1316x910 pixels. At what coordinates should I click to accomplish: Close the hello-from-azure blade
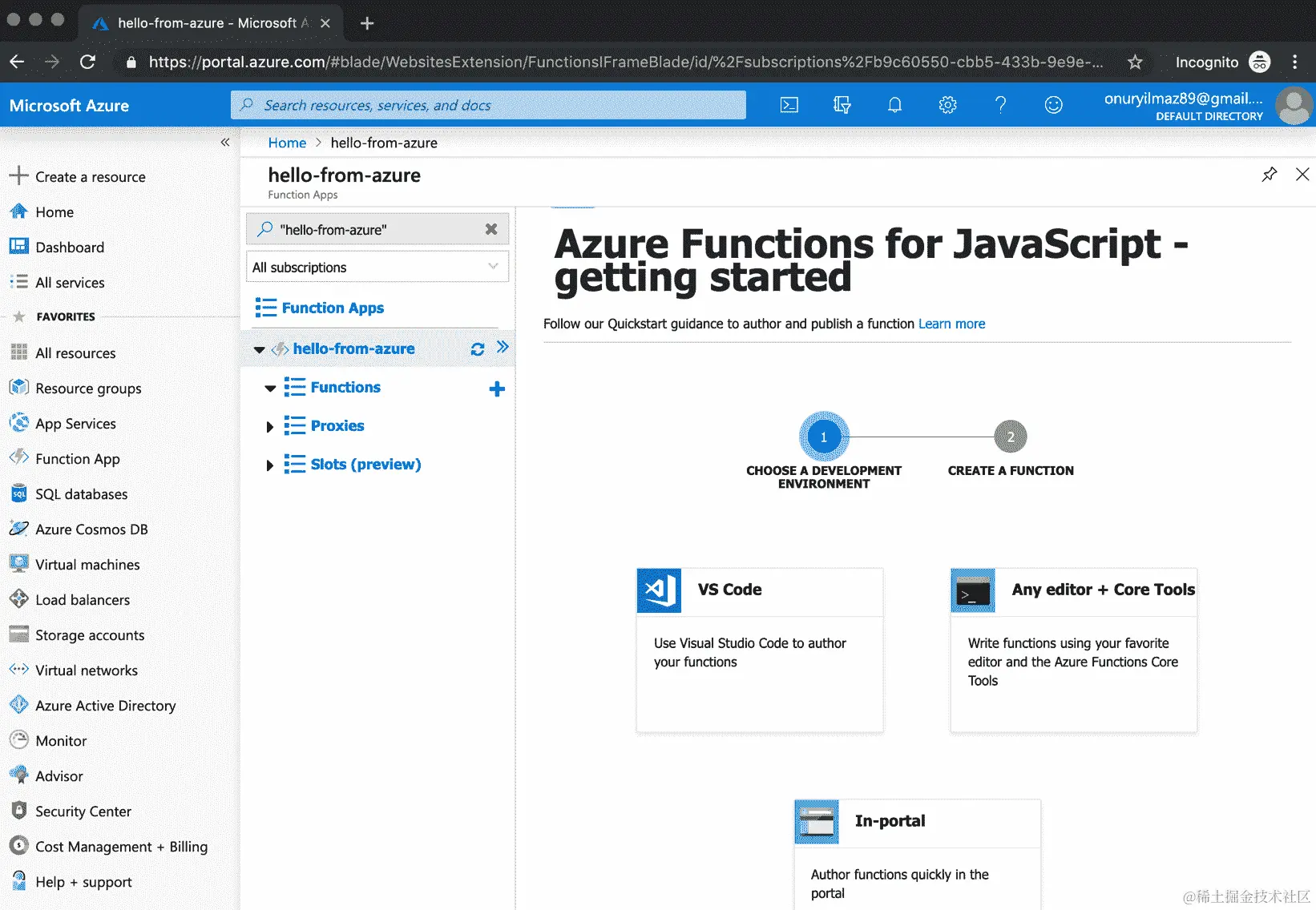[x=1302, y=175]
